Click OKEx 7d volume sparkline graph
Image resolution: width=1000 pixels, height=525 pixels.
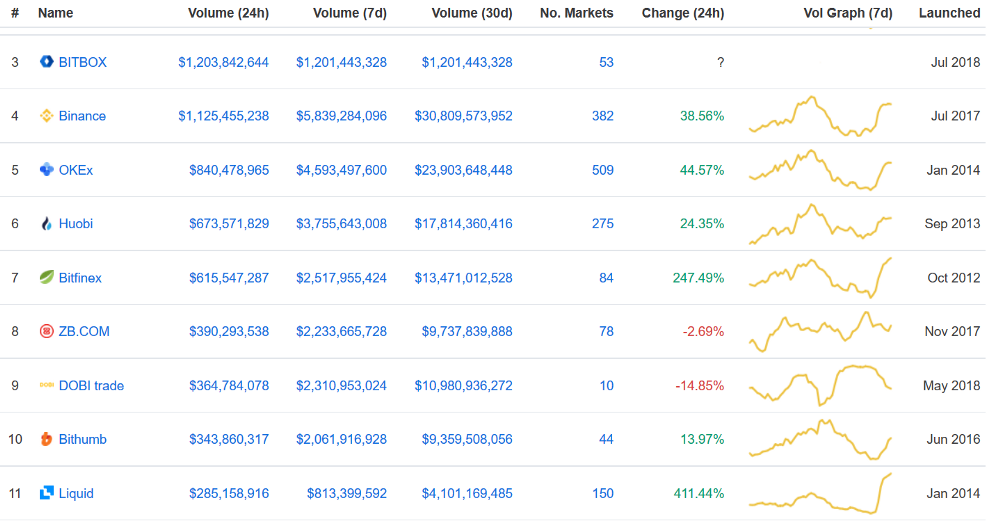(820, 170)
